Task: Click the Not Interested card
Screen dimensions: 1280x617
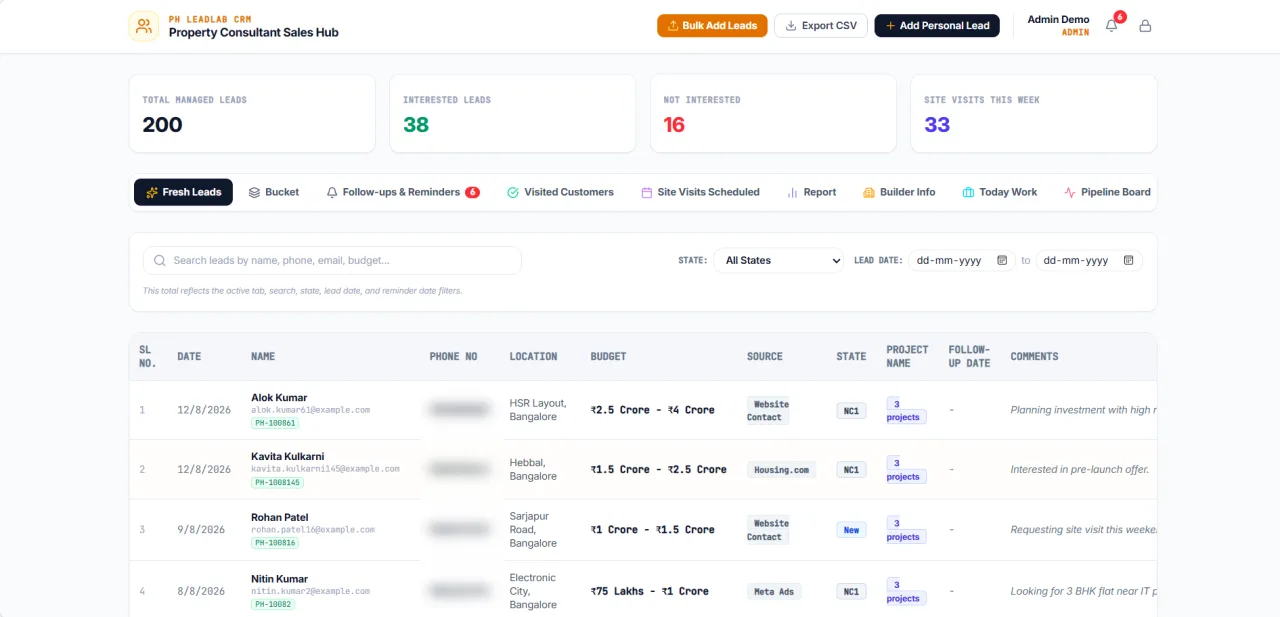Action: point(773,114)
